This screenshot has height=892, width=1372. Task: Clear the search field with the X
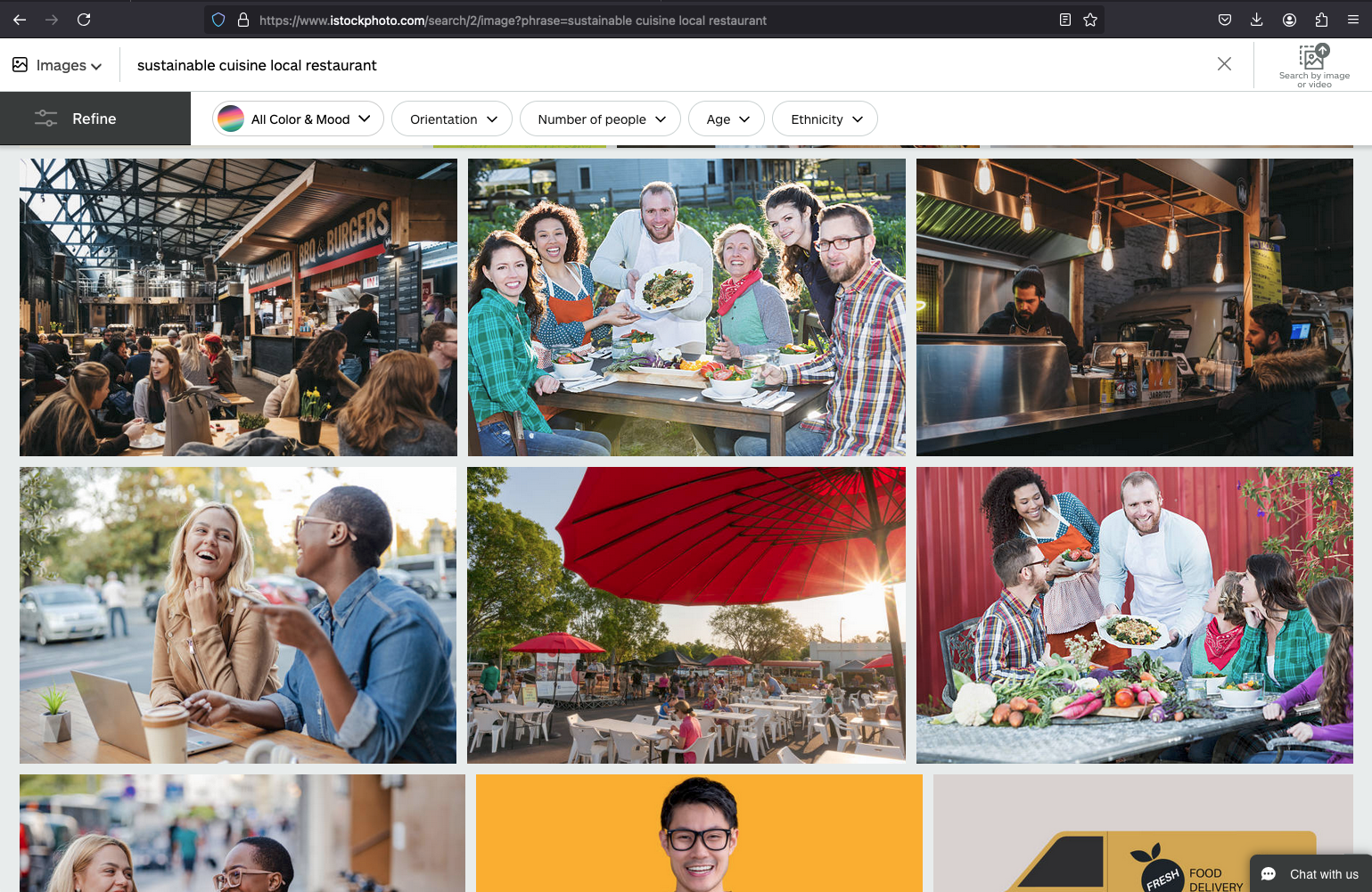(x=1224, y=64)
